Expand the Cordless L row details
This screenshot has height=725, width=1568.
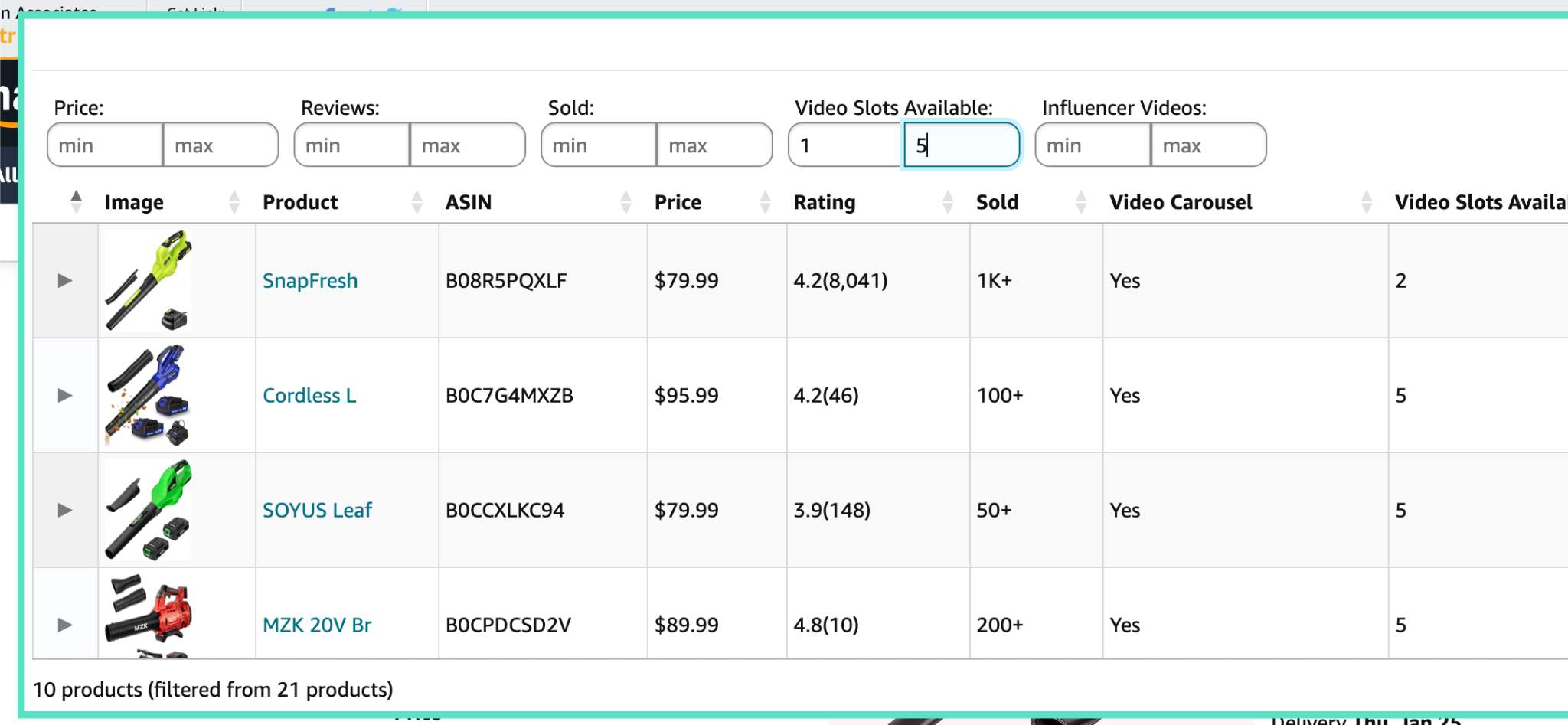65,395
